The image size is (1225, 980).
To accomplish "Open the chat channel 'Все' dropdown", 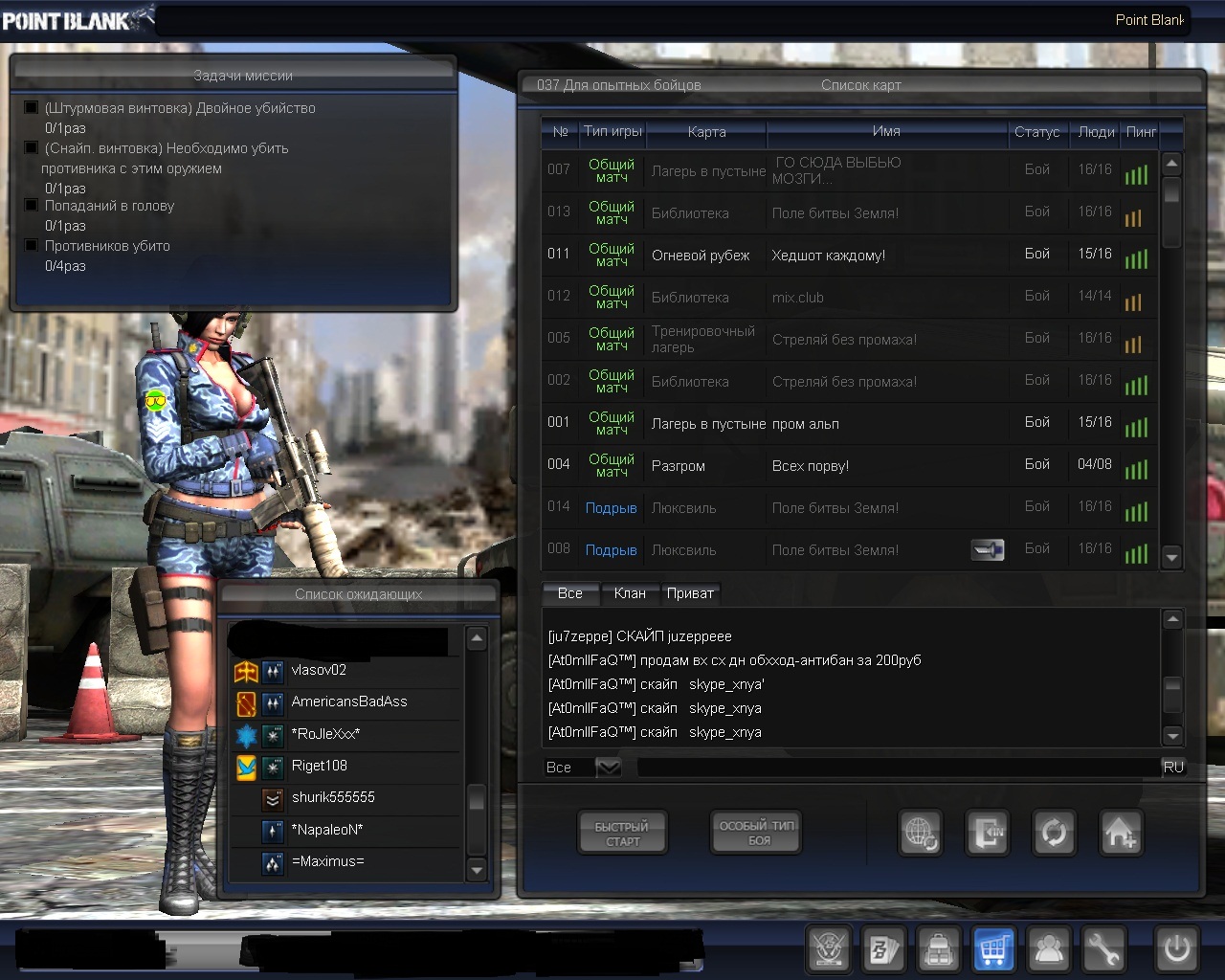I will click(609, 768).
